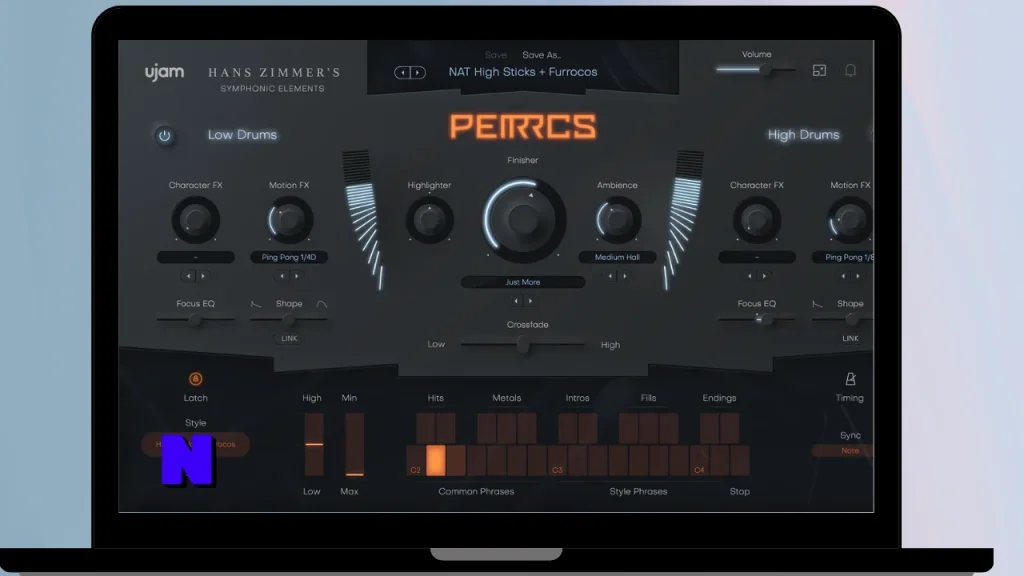Click the C3 key on keyboard
The width and height of the screenshot is (1024, 576).
click(557, 460)
